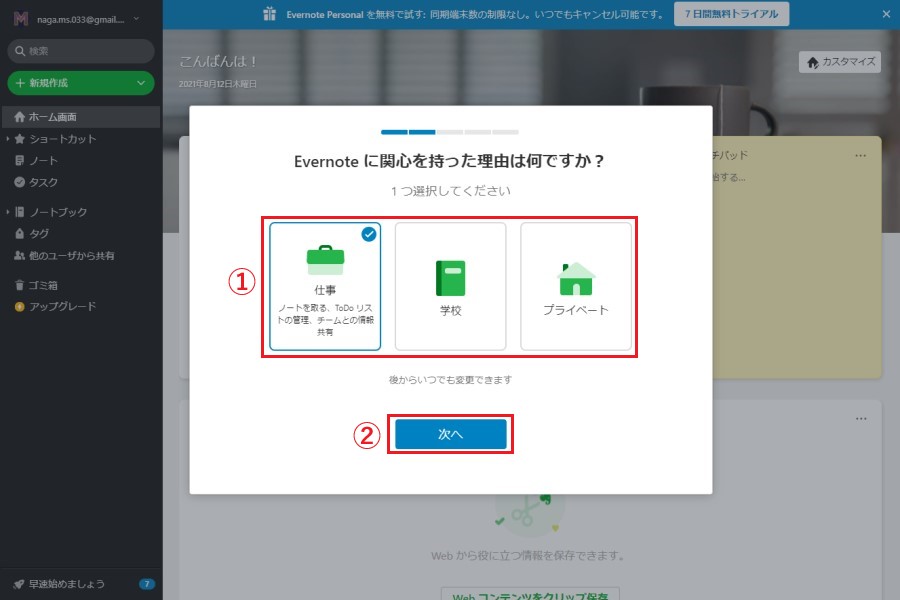Click the notebook icon beside ノートブック

coord(20,212)
